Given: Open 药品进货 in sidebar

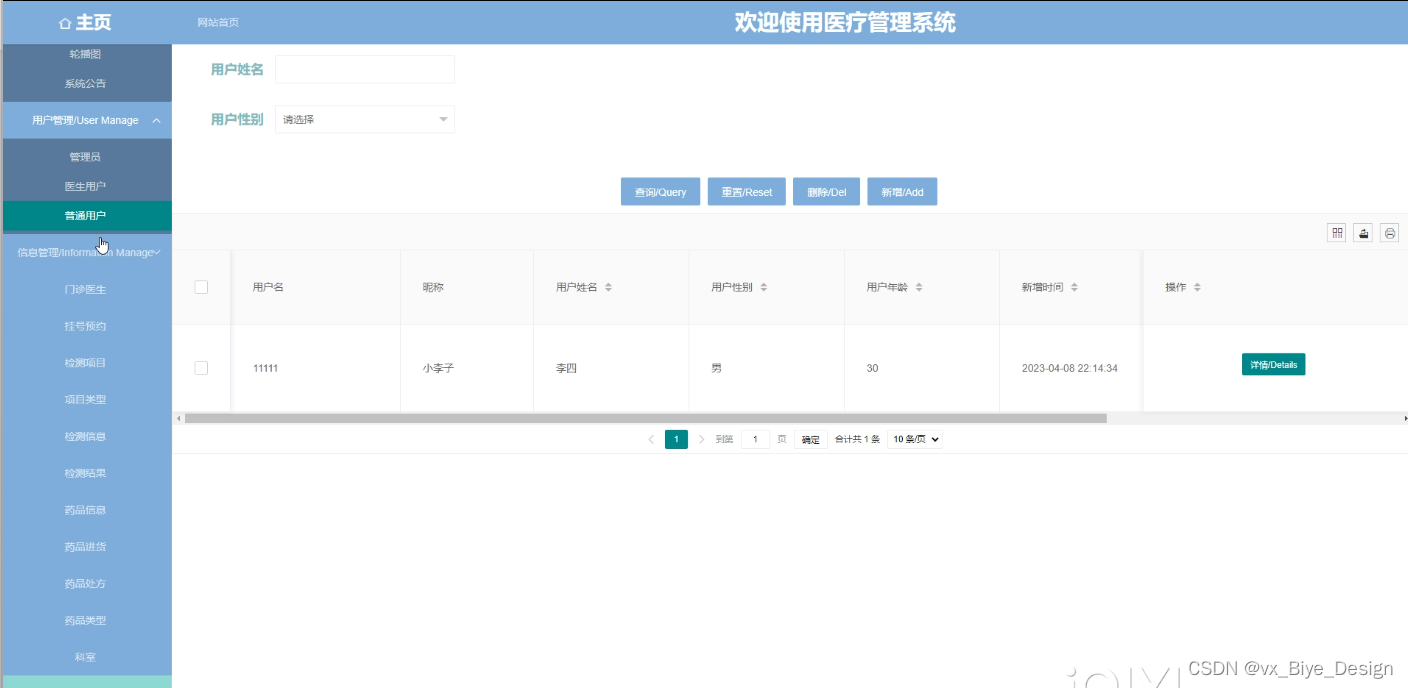Looking at the screenshot, I should pos(85,547).
